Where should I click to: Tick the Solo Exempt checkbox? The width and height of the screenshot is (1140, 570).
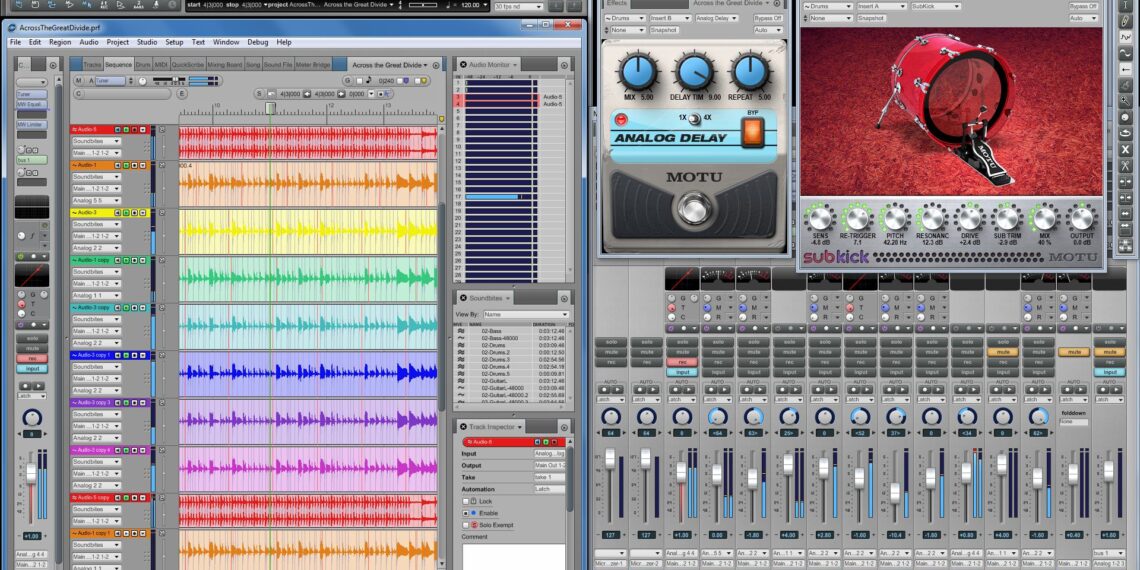tap(466, 524)
